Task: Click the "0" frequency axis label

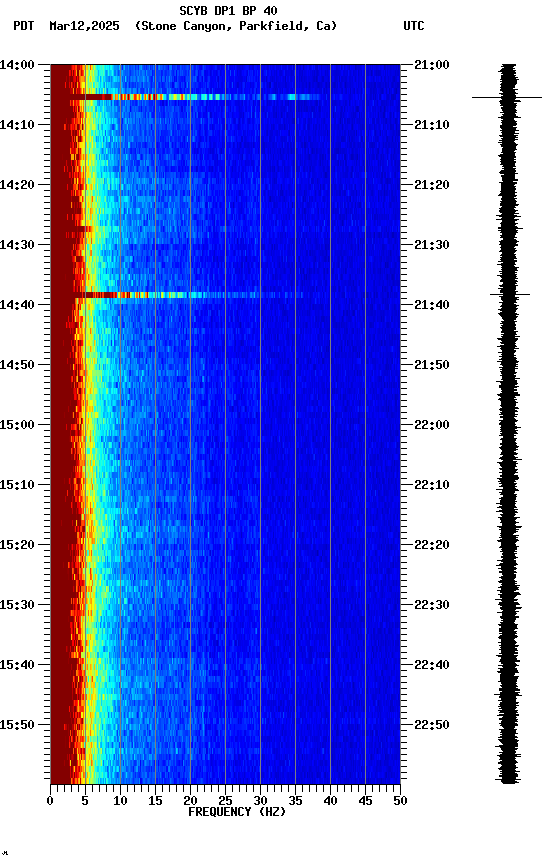Action: click(50, 801)
